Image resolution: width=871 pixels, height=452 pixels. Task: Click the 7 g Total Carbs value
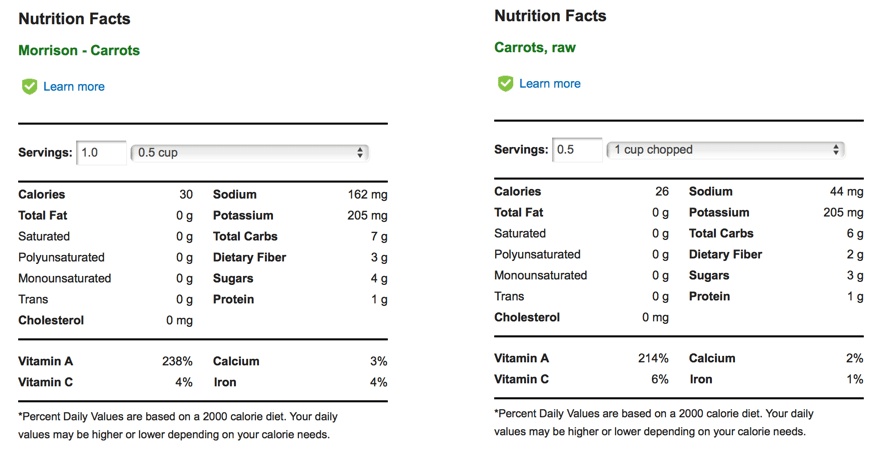coord(379,236)
